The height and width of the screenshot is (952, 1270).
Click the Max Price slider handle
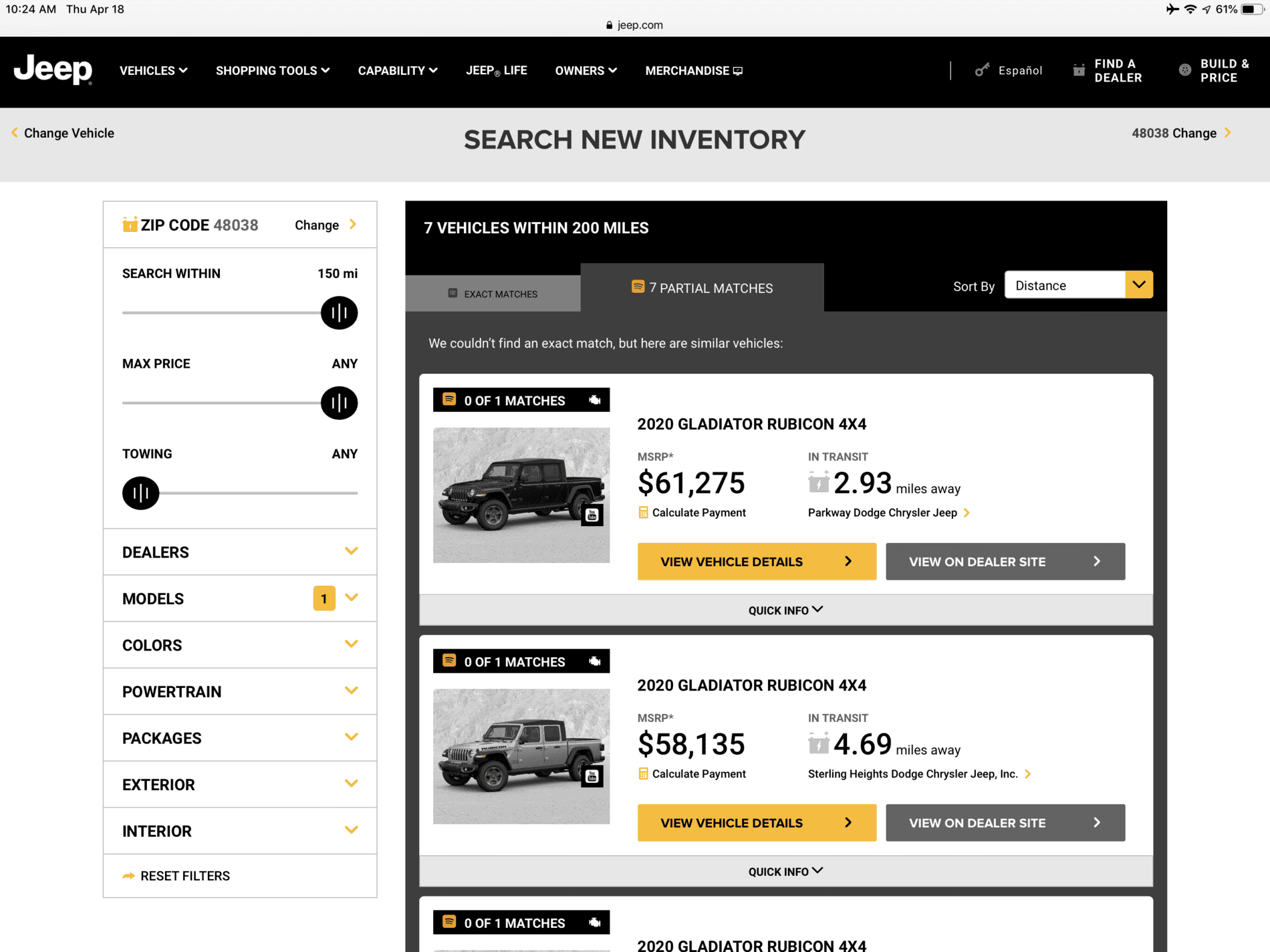[x=339, y=402]
